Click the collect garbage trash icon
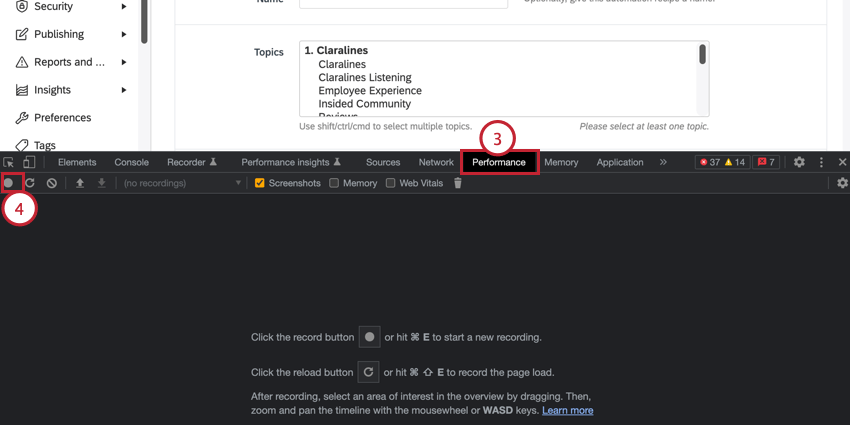The image size is (850, 425). 458,183
